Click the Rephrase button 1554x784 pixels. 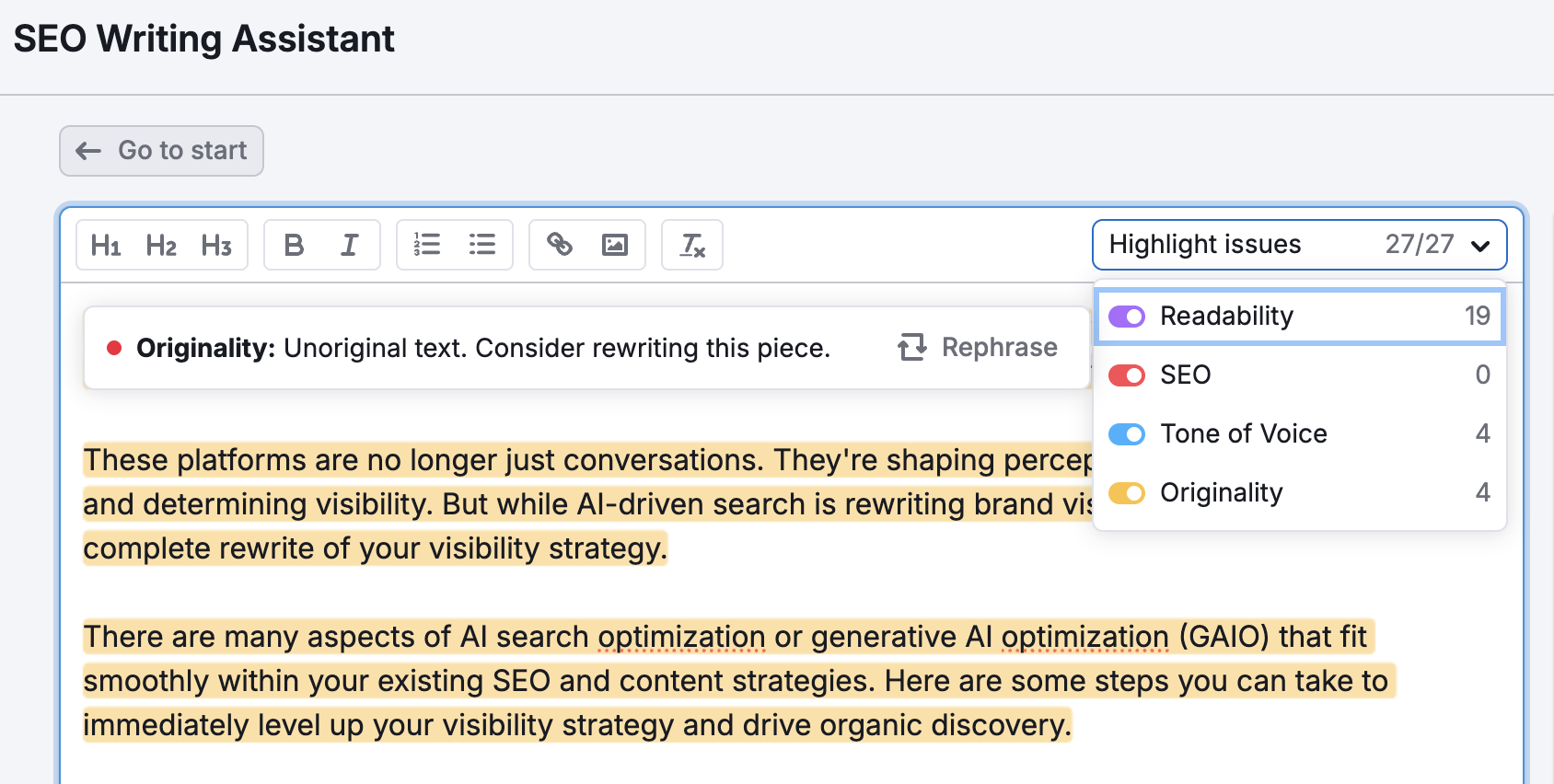[x=978, y=348]
